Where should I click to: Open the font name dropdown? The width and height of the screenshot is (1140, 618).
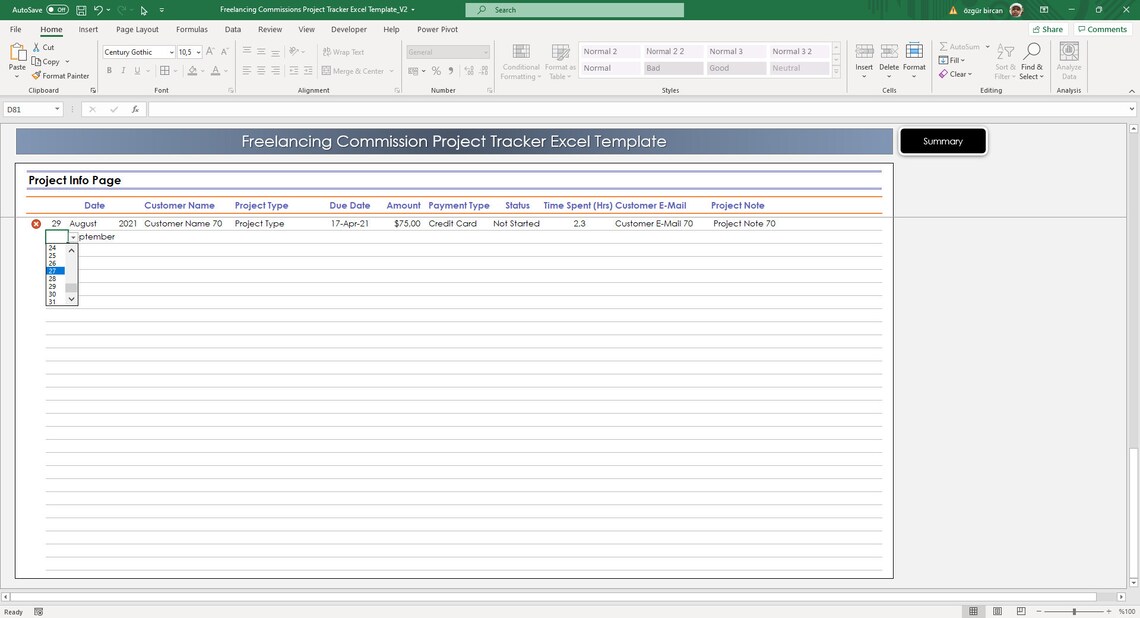(x=171, y=51)
